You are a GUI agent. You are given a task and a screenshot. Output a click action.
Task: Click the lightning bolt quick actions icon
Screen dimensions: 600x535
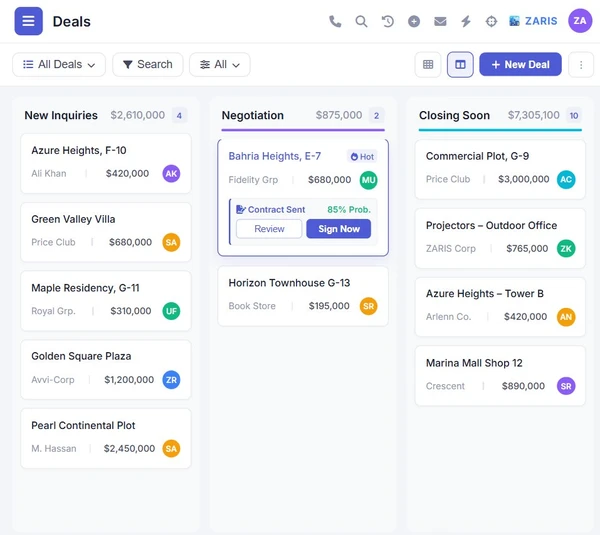pos(466,21)
